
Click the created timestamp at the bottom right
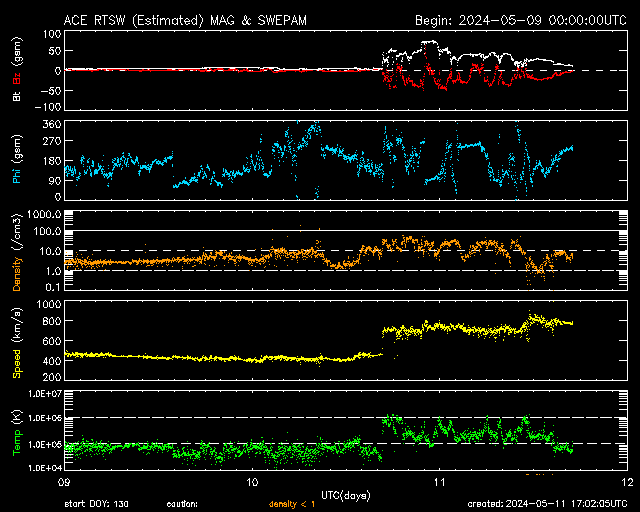click(x=546, y=504)
